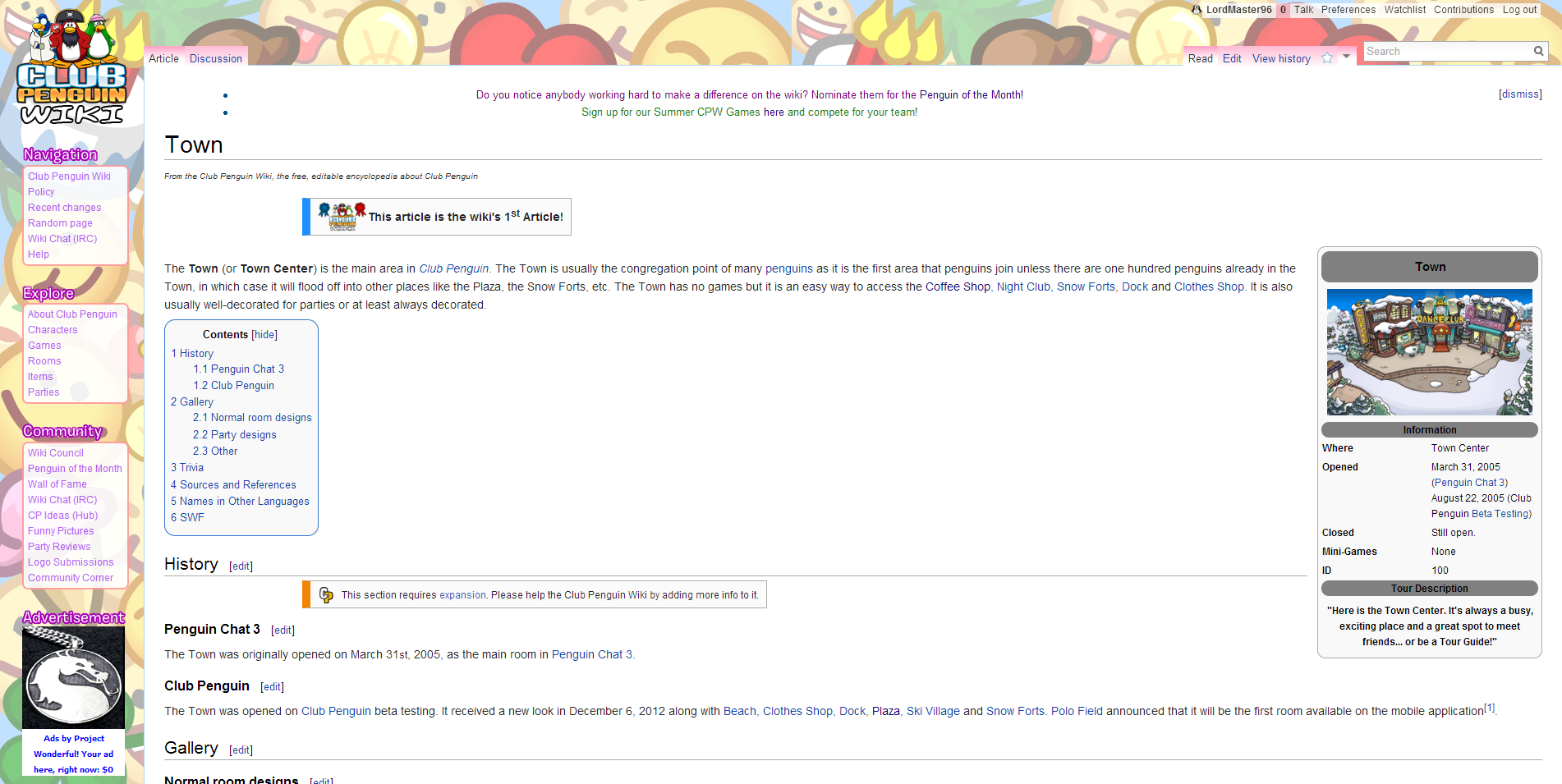Open Random page in Navigation sidebar
This screenshot has width=1562, height=784.
[60, 223]
